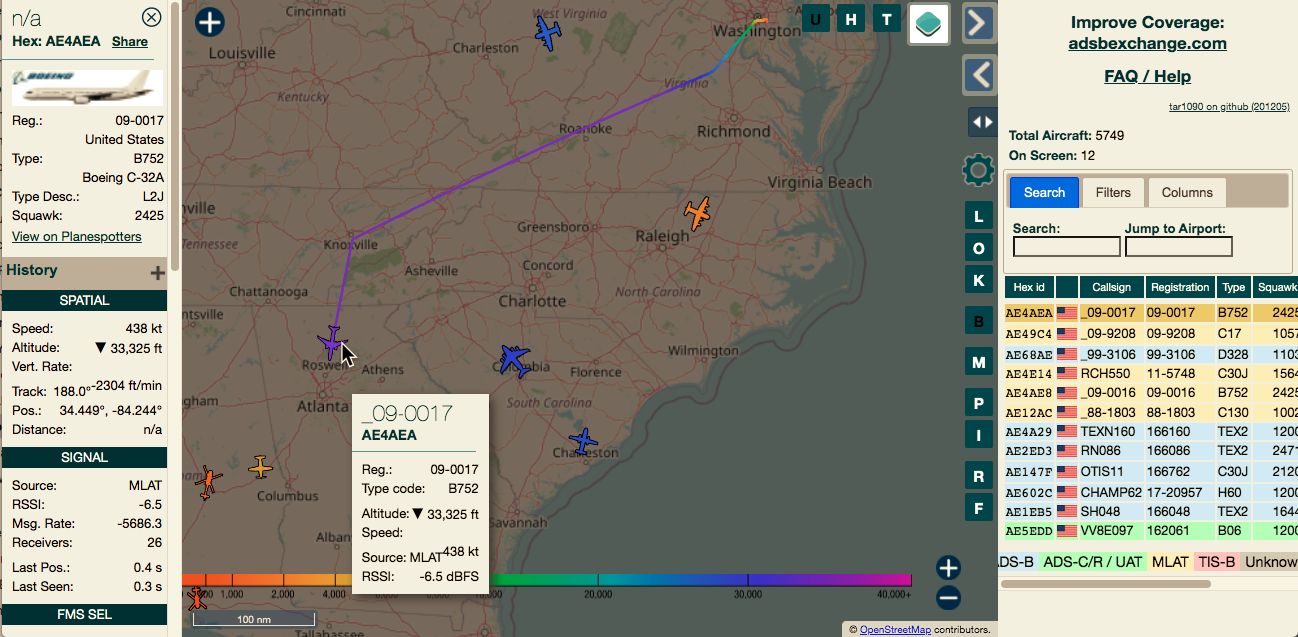This screenshot has width=1298, height=637.
Task: Toggle the U map button
Action: pos(816,19)
